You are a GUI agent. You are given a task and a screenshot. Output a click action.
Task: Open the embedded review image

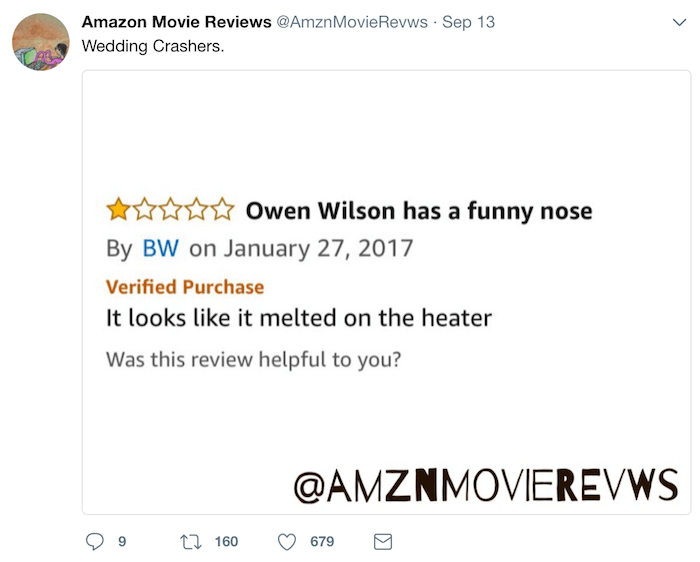click(x=387, y=292)
